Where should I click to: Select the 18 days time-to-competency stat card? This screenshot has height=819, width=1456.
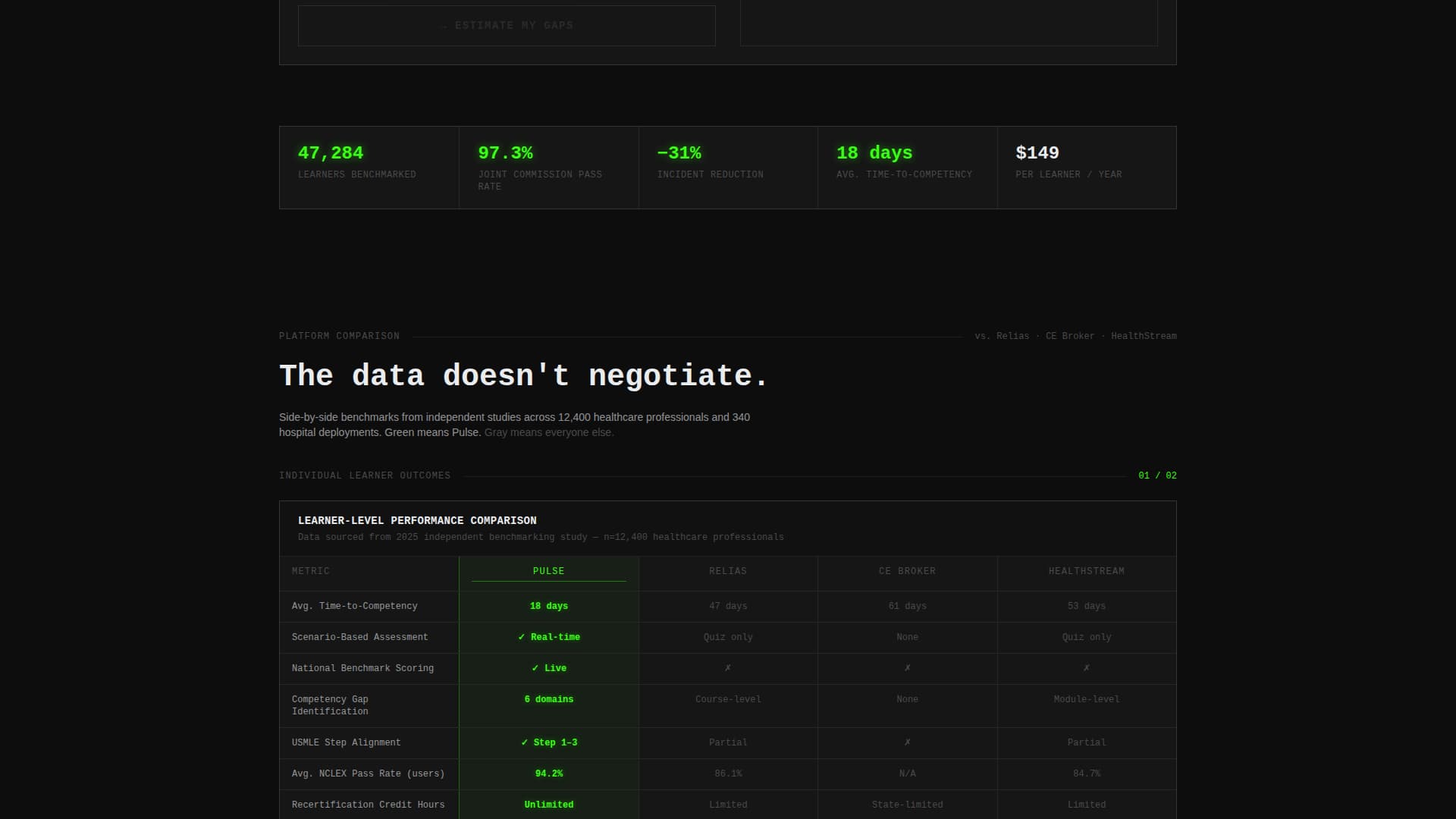pos(908,168)
